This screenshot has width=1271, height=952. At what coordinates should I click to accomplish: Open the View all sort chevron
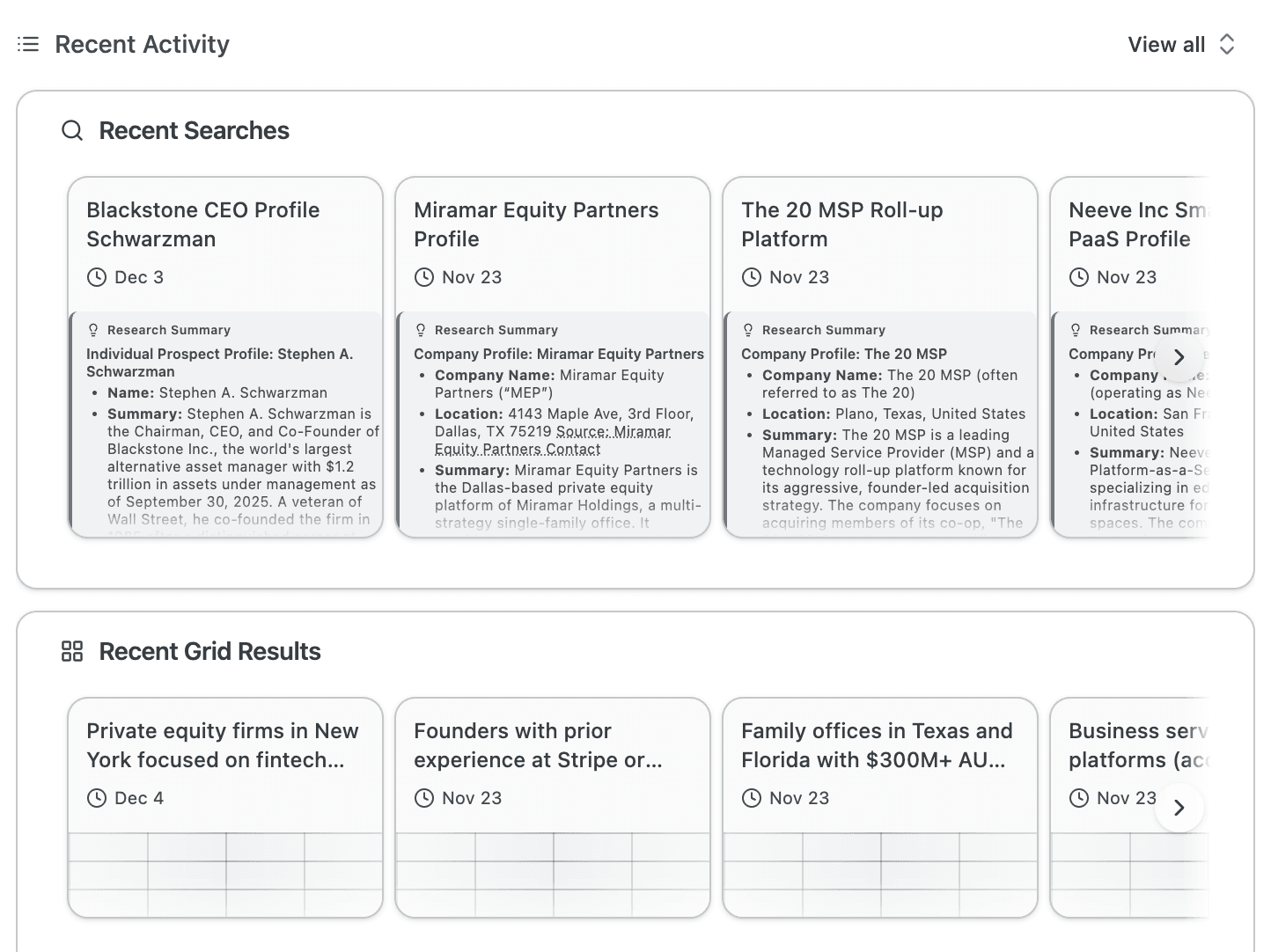pyautogui.click(x=1227, y=44)
